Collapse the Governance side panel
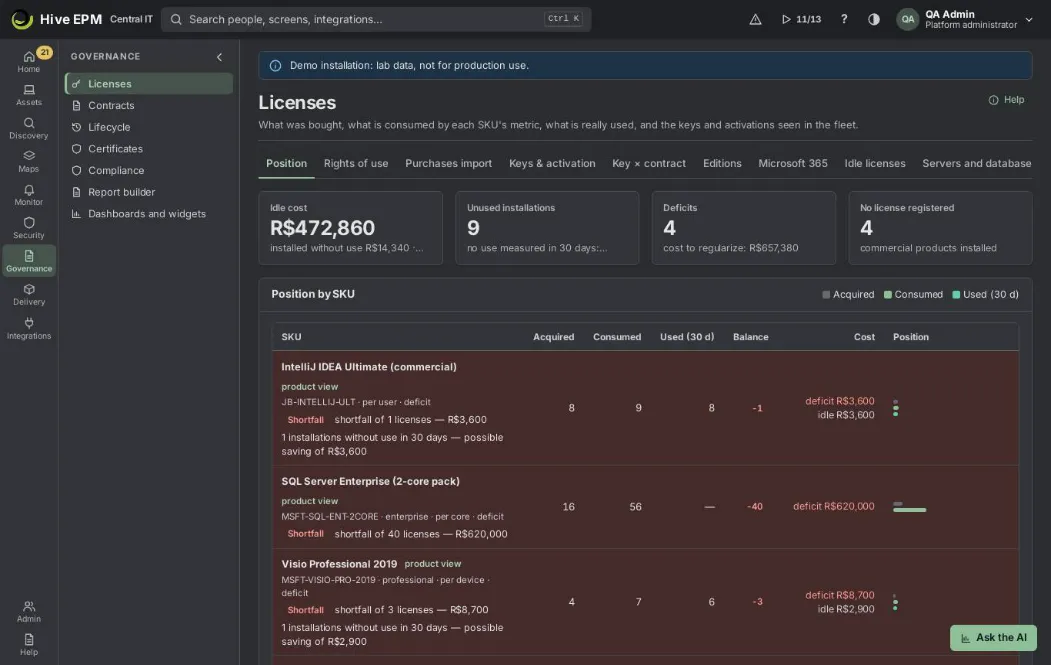This screenshot has height=665, width=1051. [x=219, y=57]
